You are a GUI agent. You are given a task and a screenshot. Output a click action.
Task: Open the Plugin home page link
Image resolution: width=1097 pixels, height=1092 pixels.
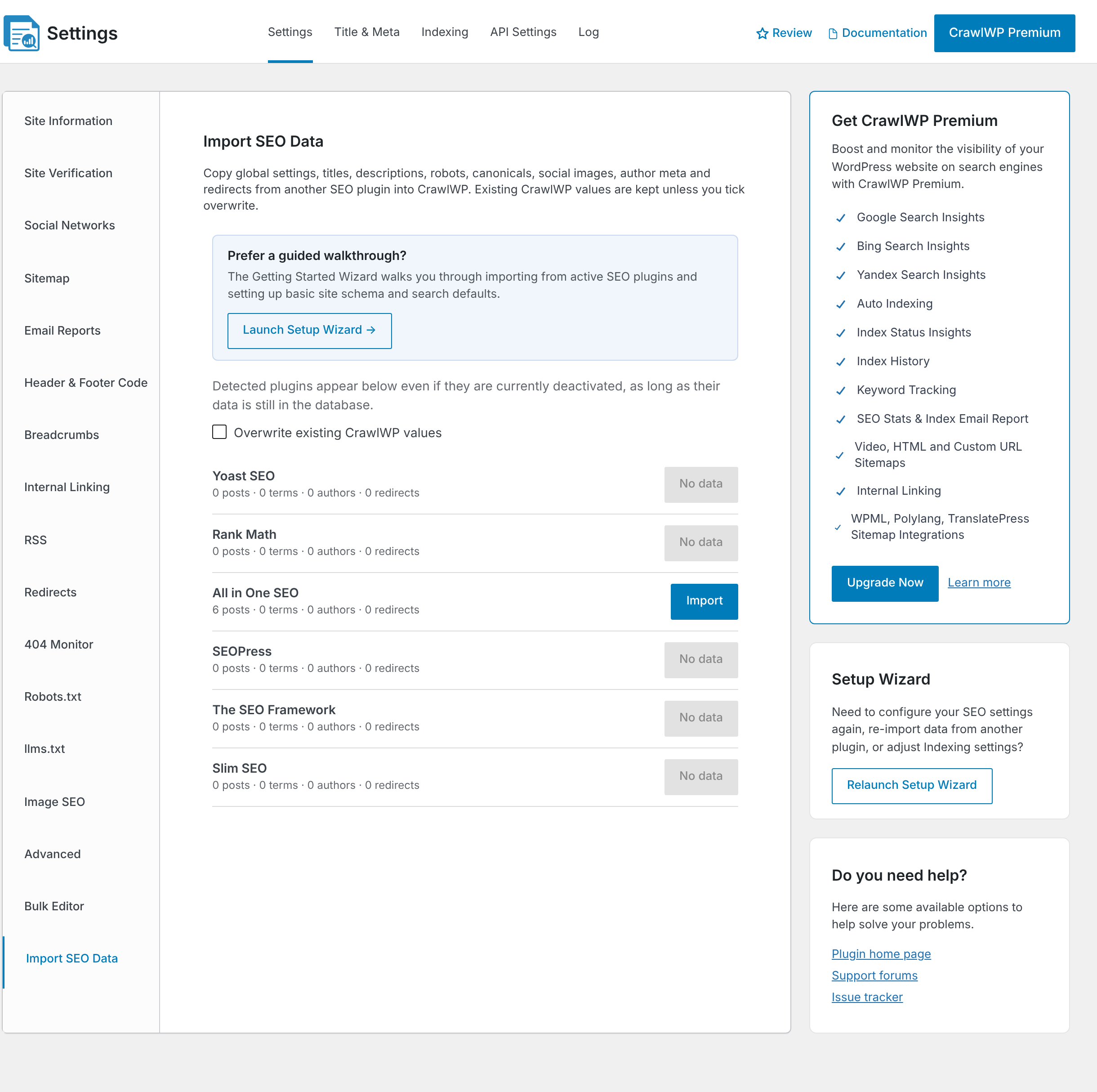click(881, 953)
